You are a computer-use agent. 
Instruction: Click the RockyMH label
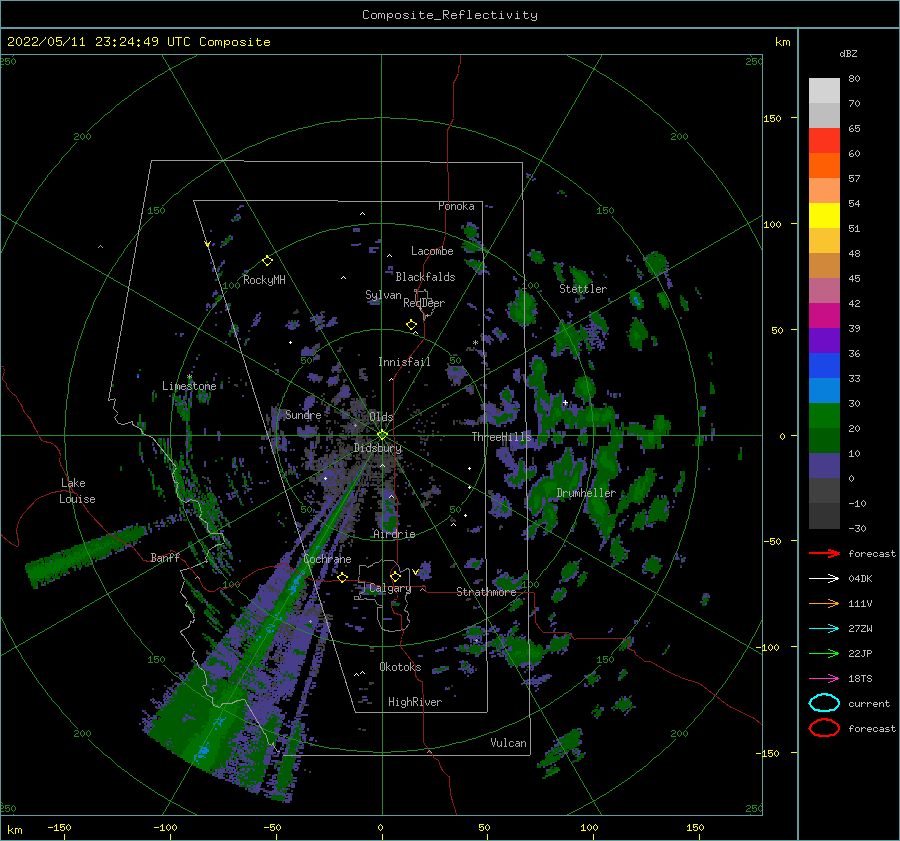coord(264,280)
